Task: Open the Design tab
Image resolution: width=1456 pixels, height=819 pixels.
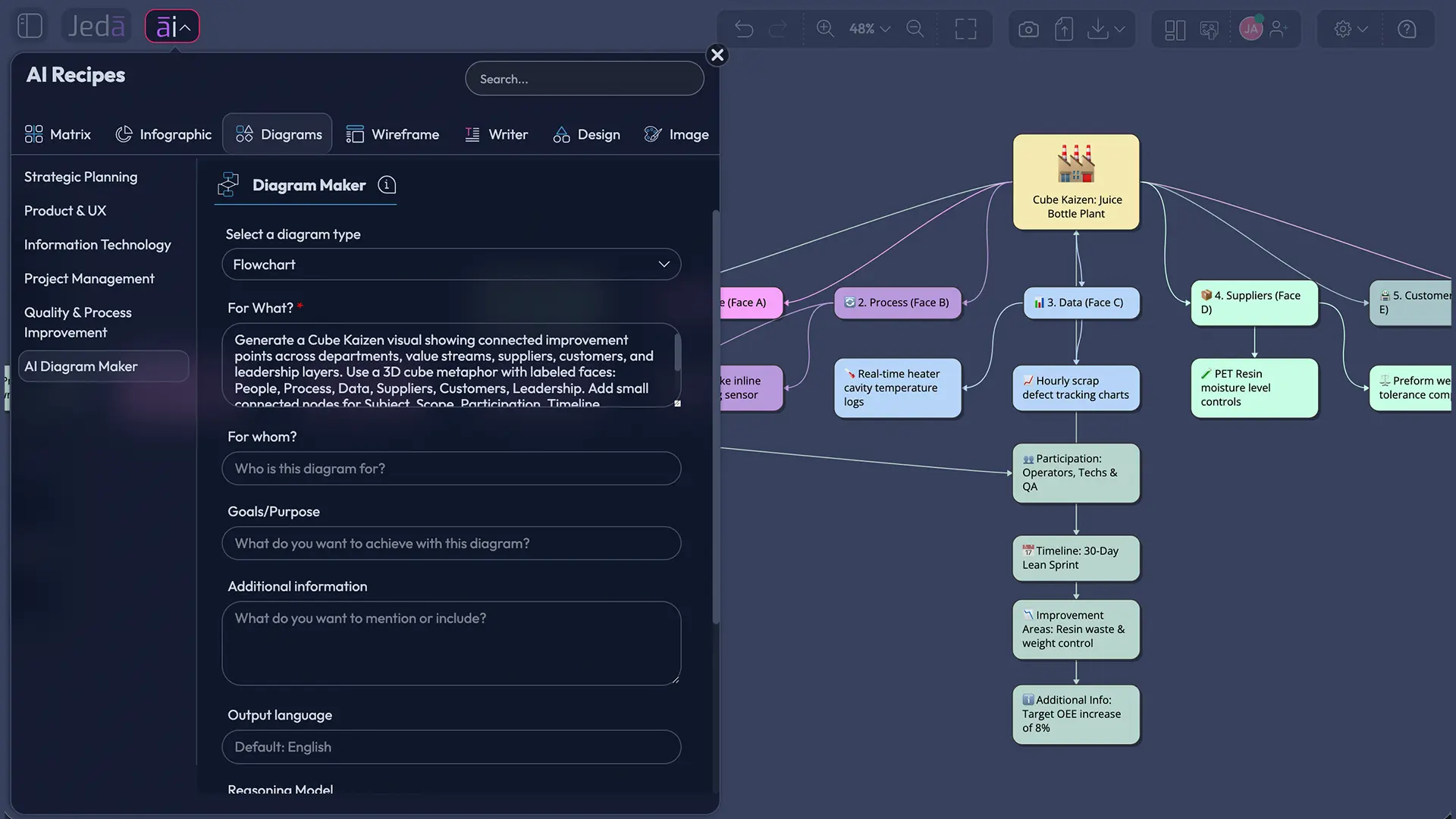Action: point(586,134)
